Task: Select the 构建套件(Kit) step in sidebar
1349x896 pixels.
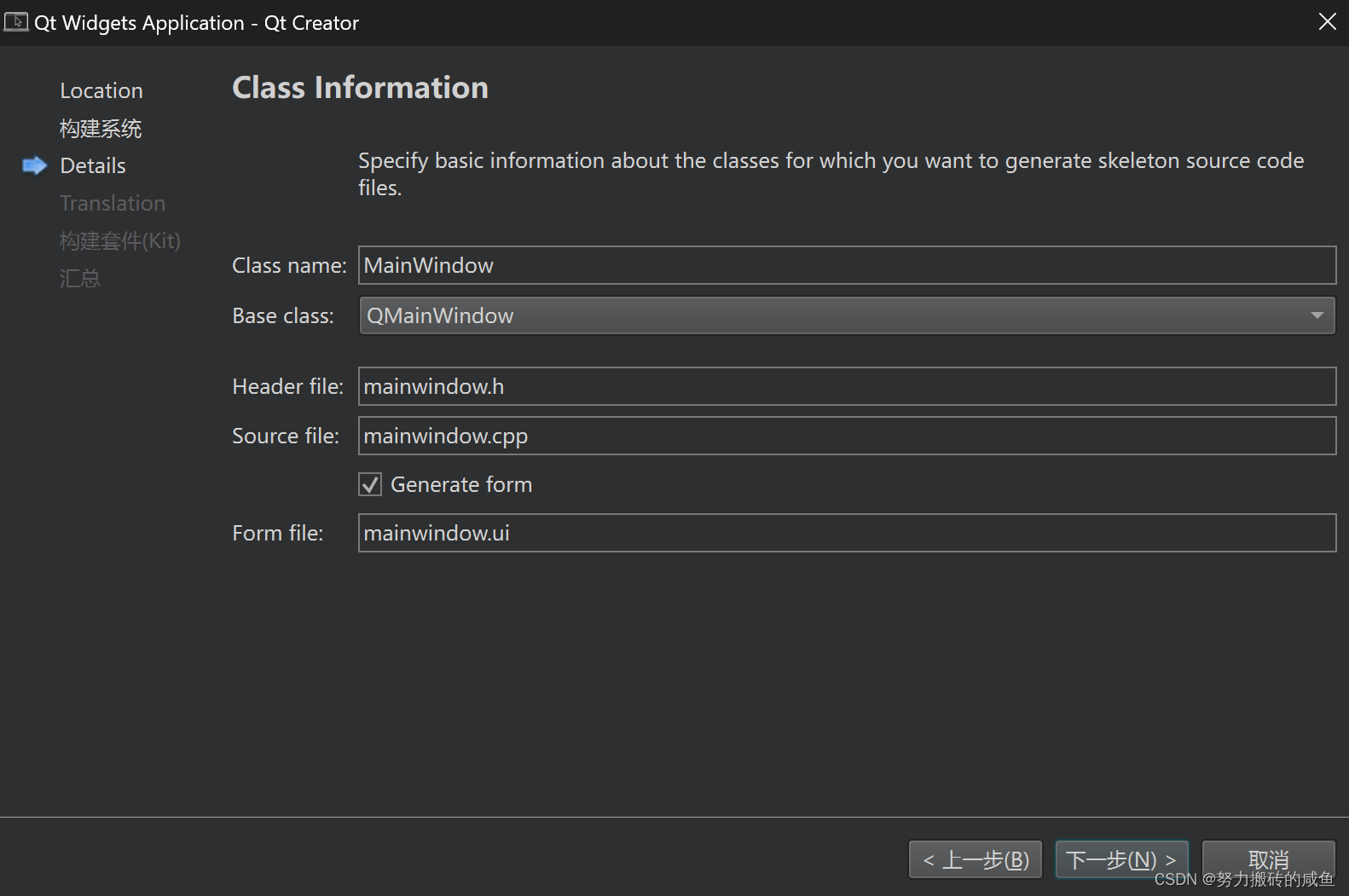Action: coord(120,241)
